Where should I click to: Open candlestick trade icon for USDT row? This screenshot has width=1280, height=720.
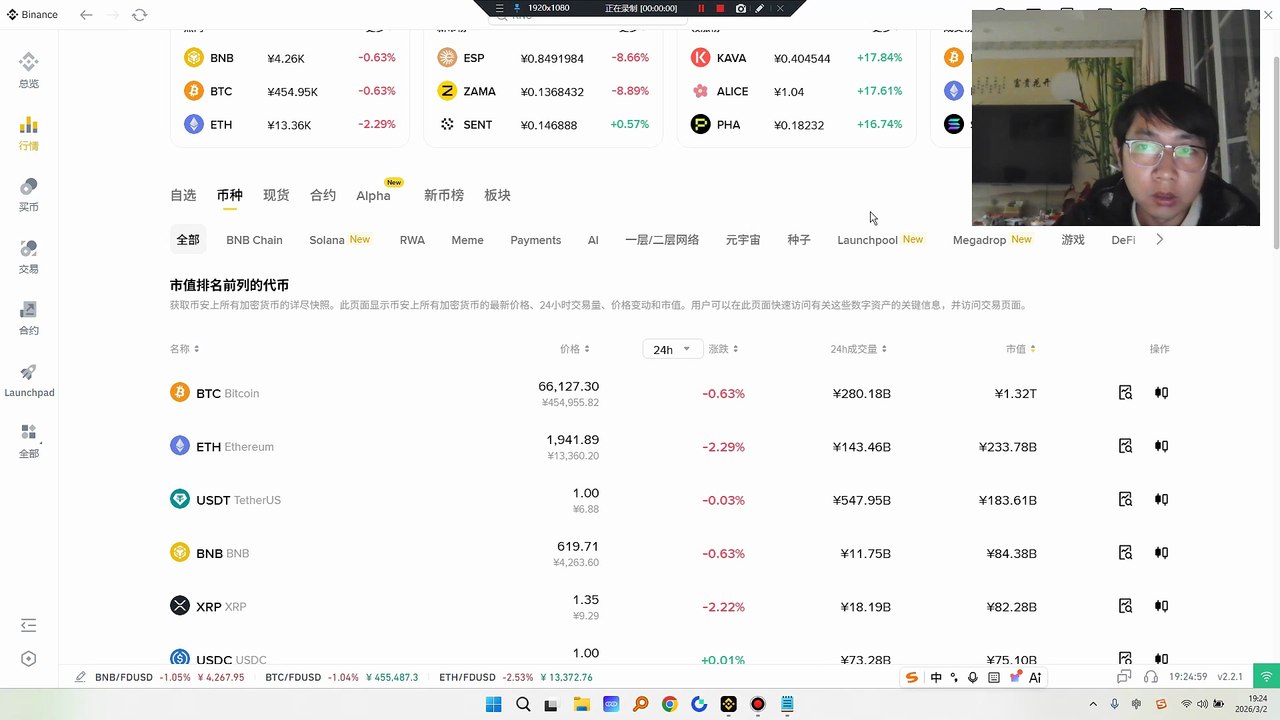1161,499
